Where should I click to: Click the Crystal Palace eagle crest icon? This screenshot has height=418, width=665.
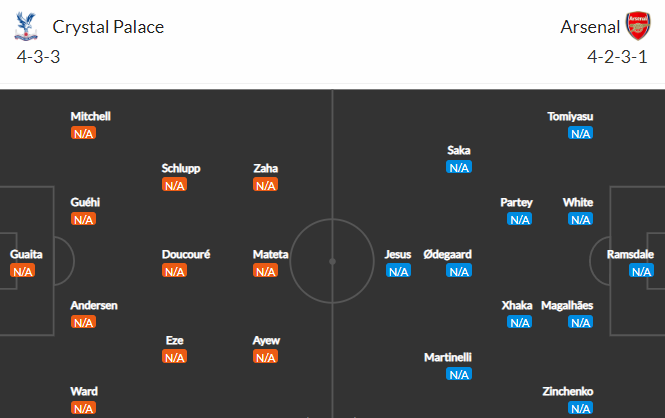tap(26, 26)
